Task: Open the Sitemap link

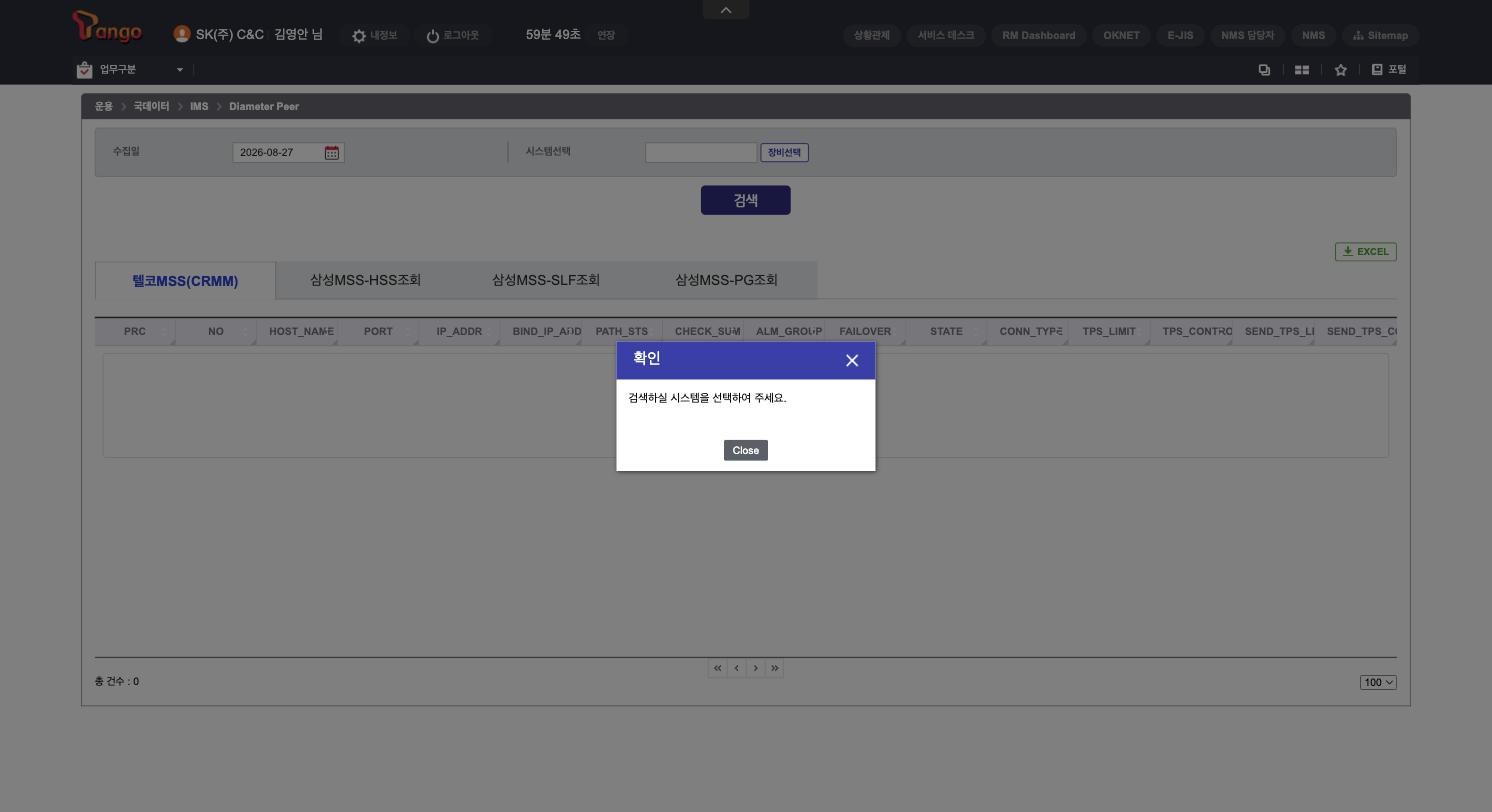Action: (1380, 36)
